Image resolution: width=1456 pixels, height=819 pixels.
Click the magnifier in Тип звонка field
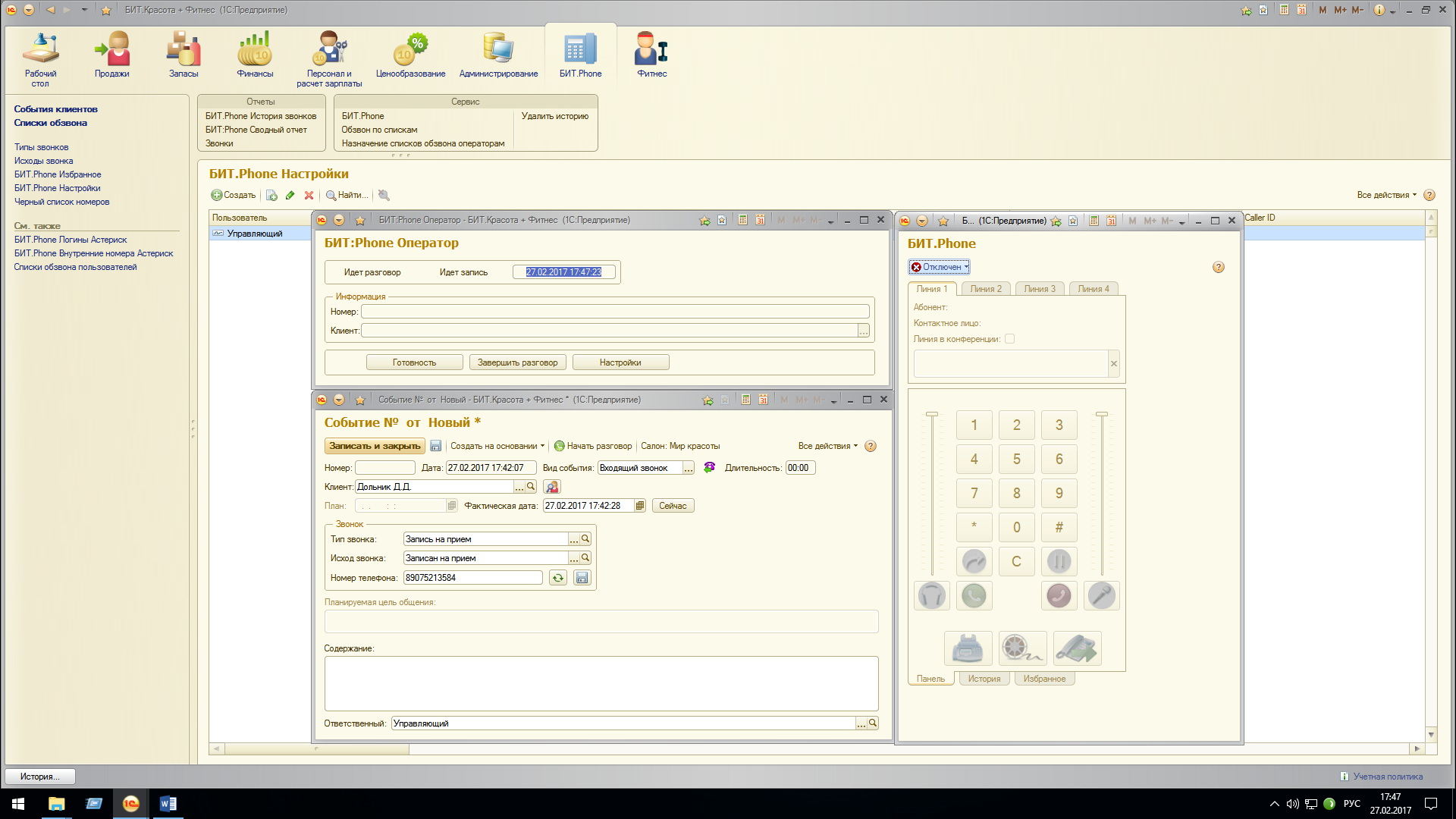pyautogui.click(x=585, y=538)
